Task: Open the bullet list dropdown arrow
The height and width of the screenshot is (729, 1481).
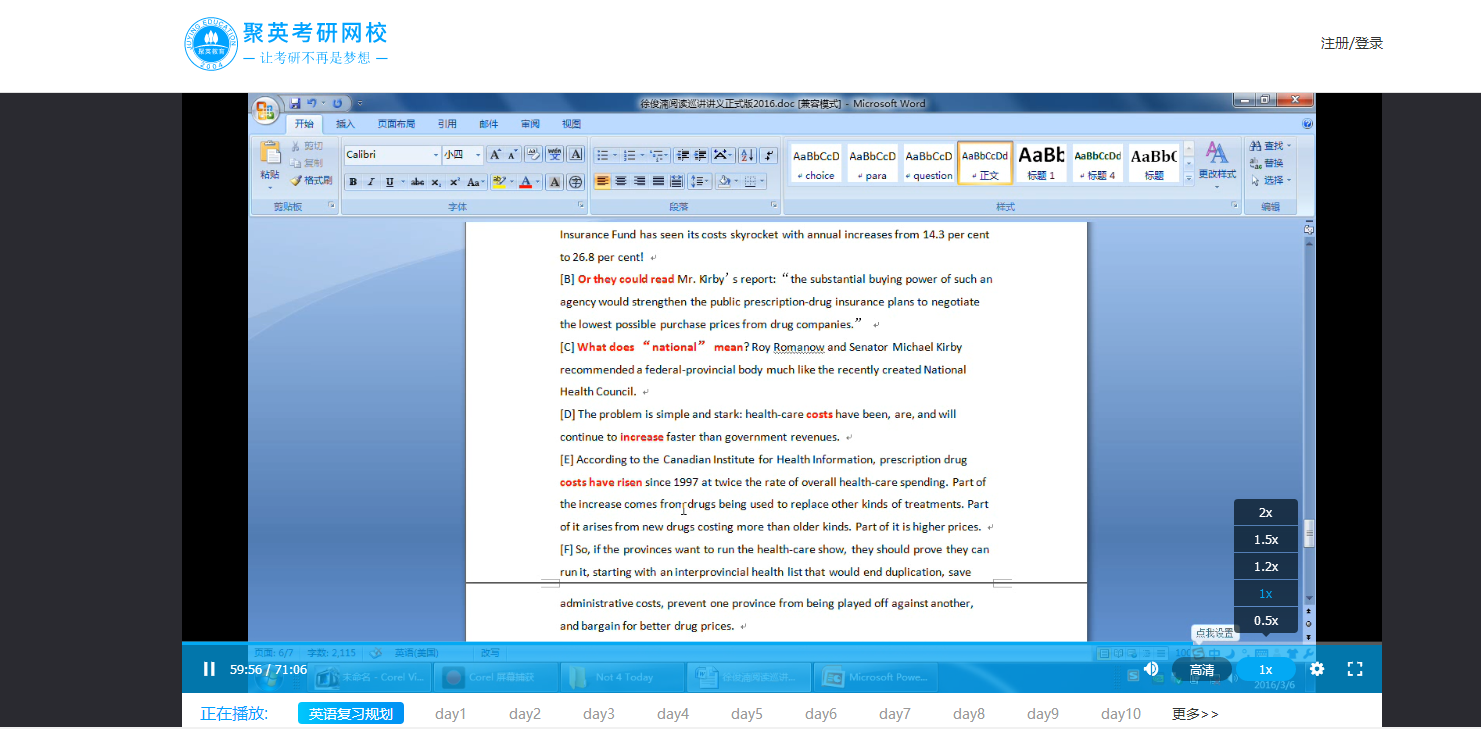Action: (x=614, y=155)
